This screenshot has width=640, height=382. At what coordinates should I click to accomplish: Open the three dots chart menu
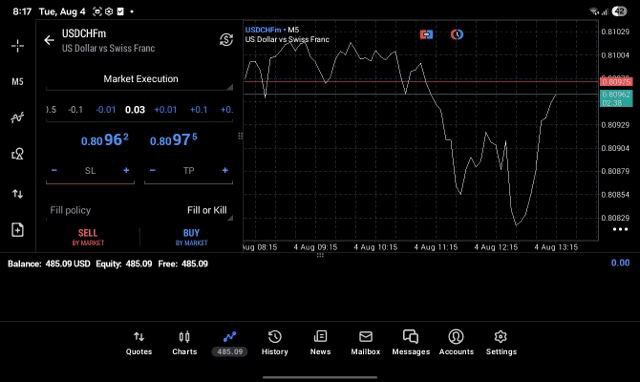[620, 229]
